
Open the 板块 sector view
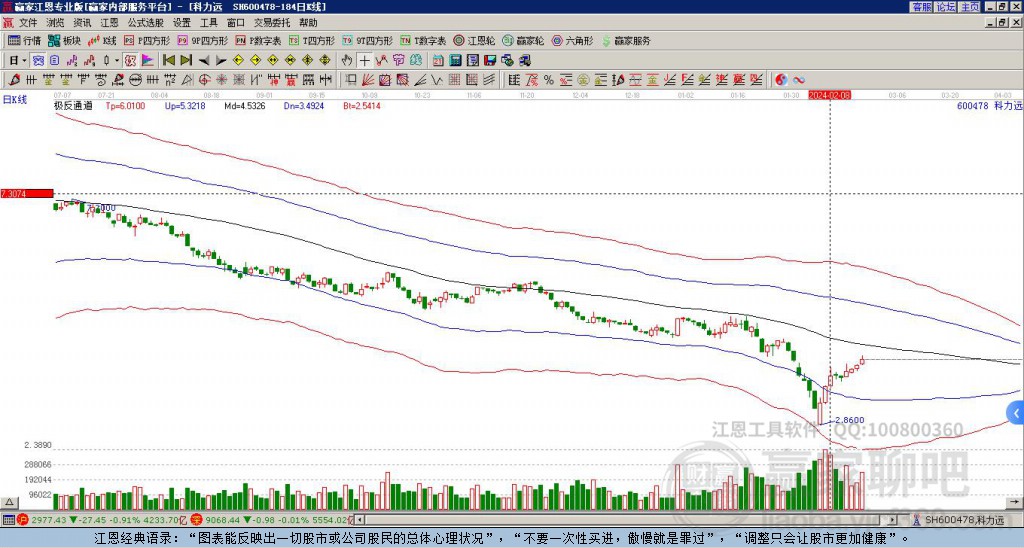tap(64, 40)
